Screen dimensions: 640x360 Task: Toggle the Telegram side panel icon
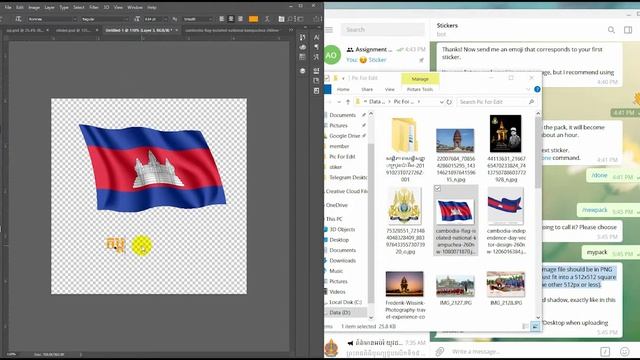628,30
